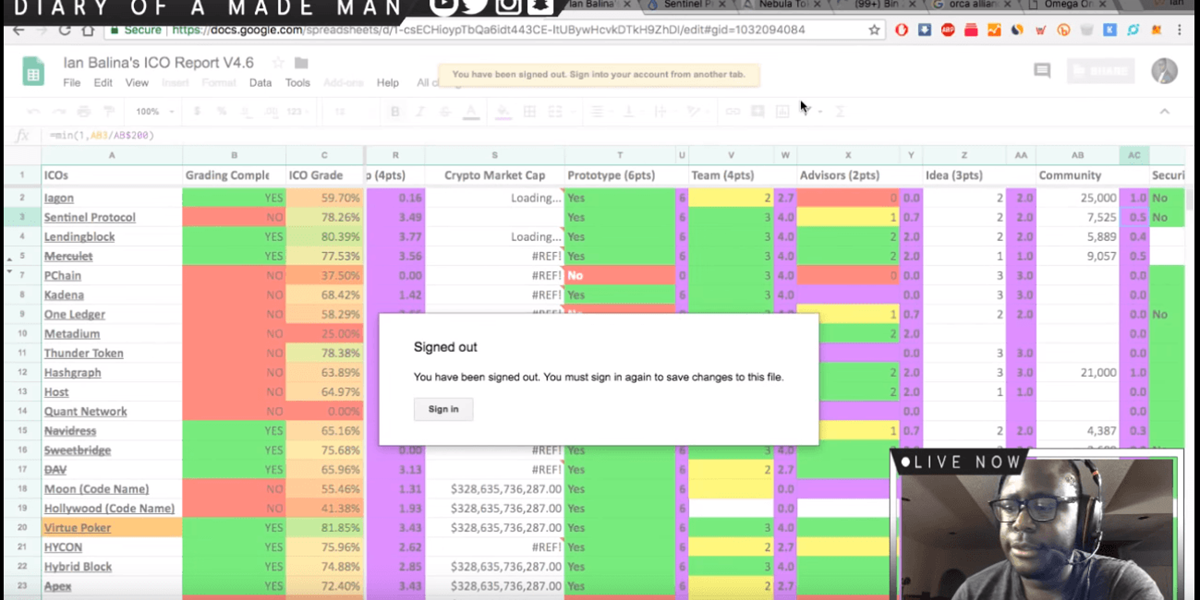Open the fill color picker
The height and width of the screenshot is (600, 1200).
505,111
